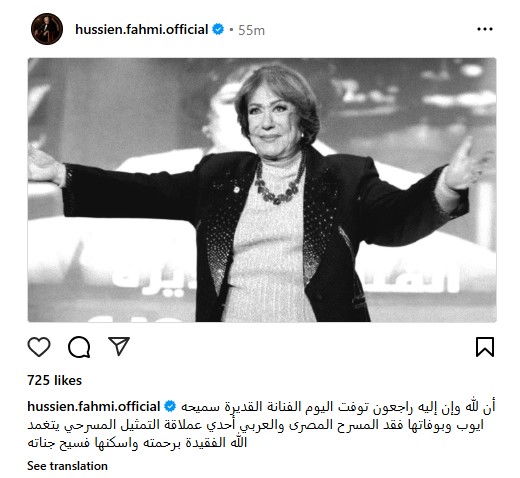Open hussien.fahmi.official profile from the post header

pyautogui.click(x=142, y=29)
